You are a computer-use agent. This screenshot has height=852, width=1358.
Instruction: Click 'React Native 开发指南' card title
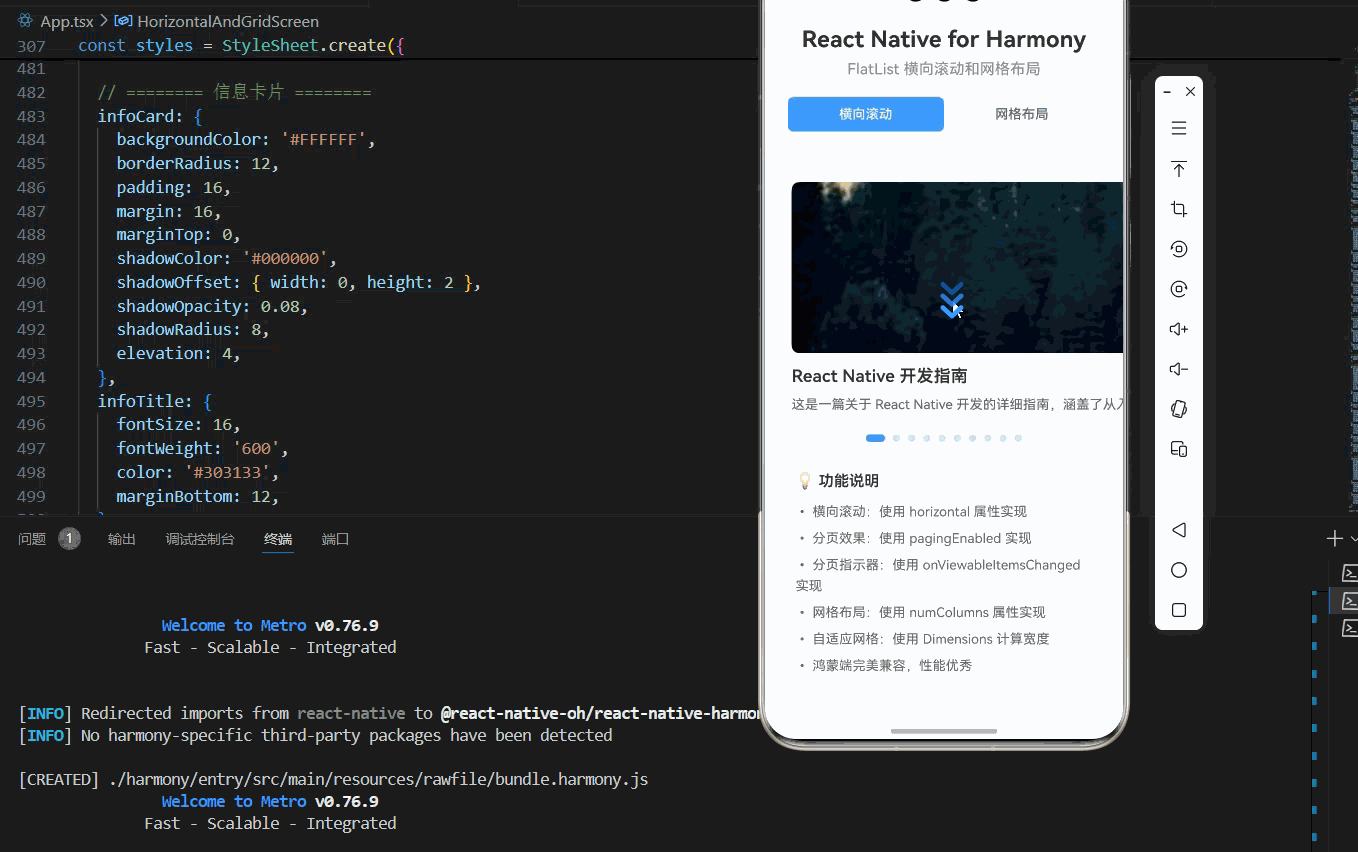coord(879,376)
